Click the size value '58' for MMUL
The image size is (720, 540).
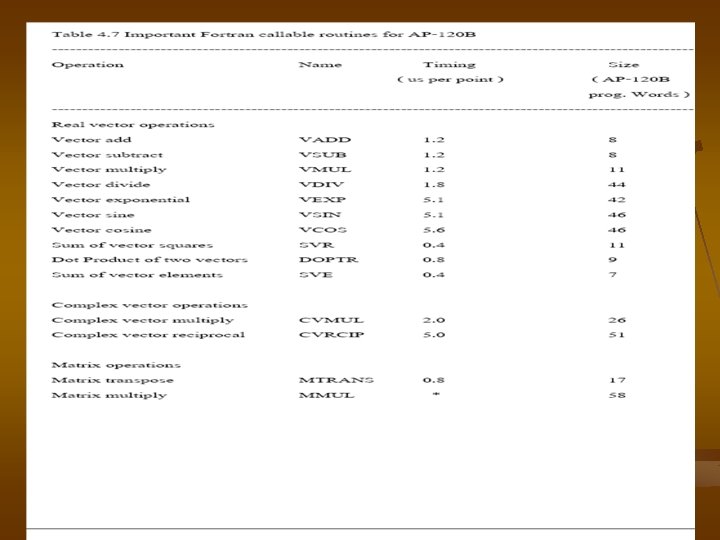coord(616,395)
